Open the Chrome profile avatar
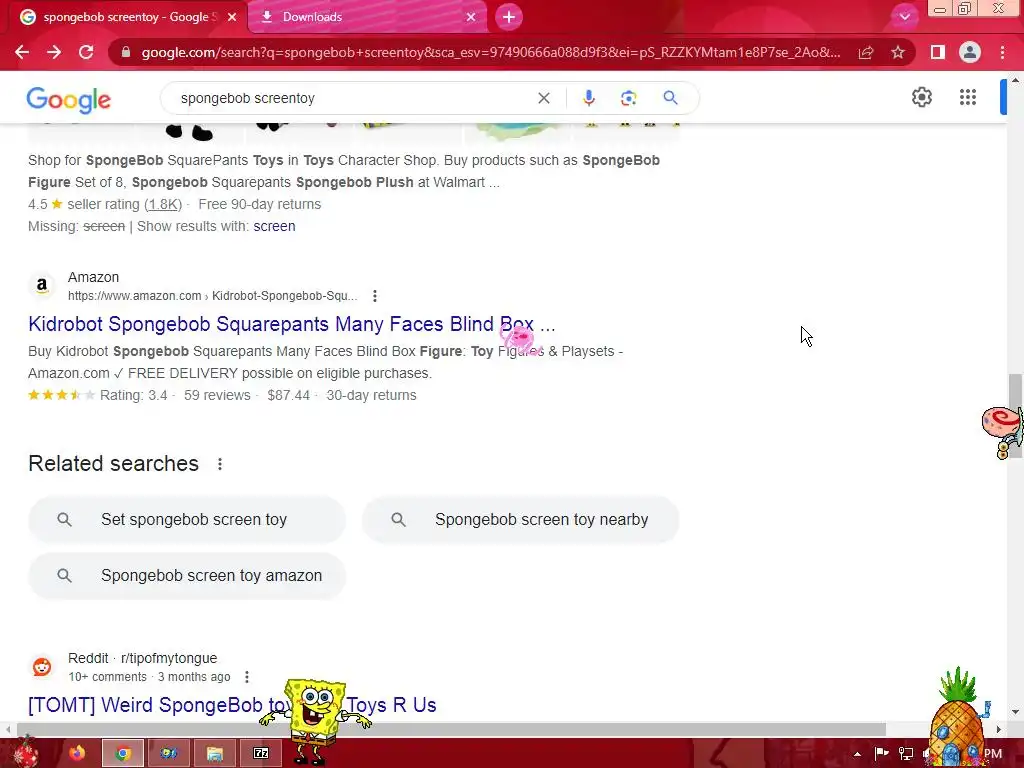This screenshot has width=1024, height=768. click(970, 52)
